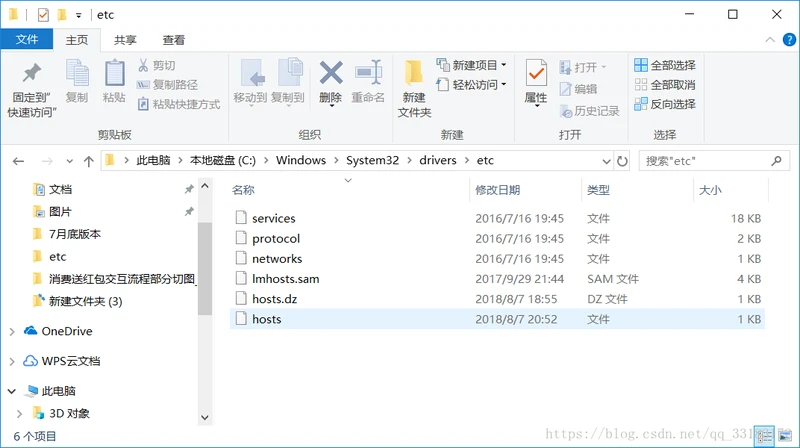
Task: Expand the OneDrive tree node
Action: point(12,331)
